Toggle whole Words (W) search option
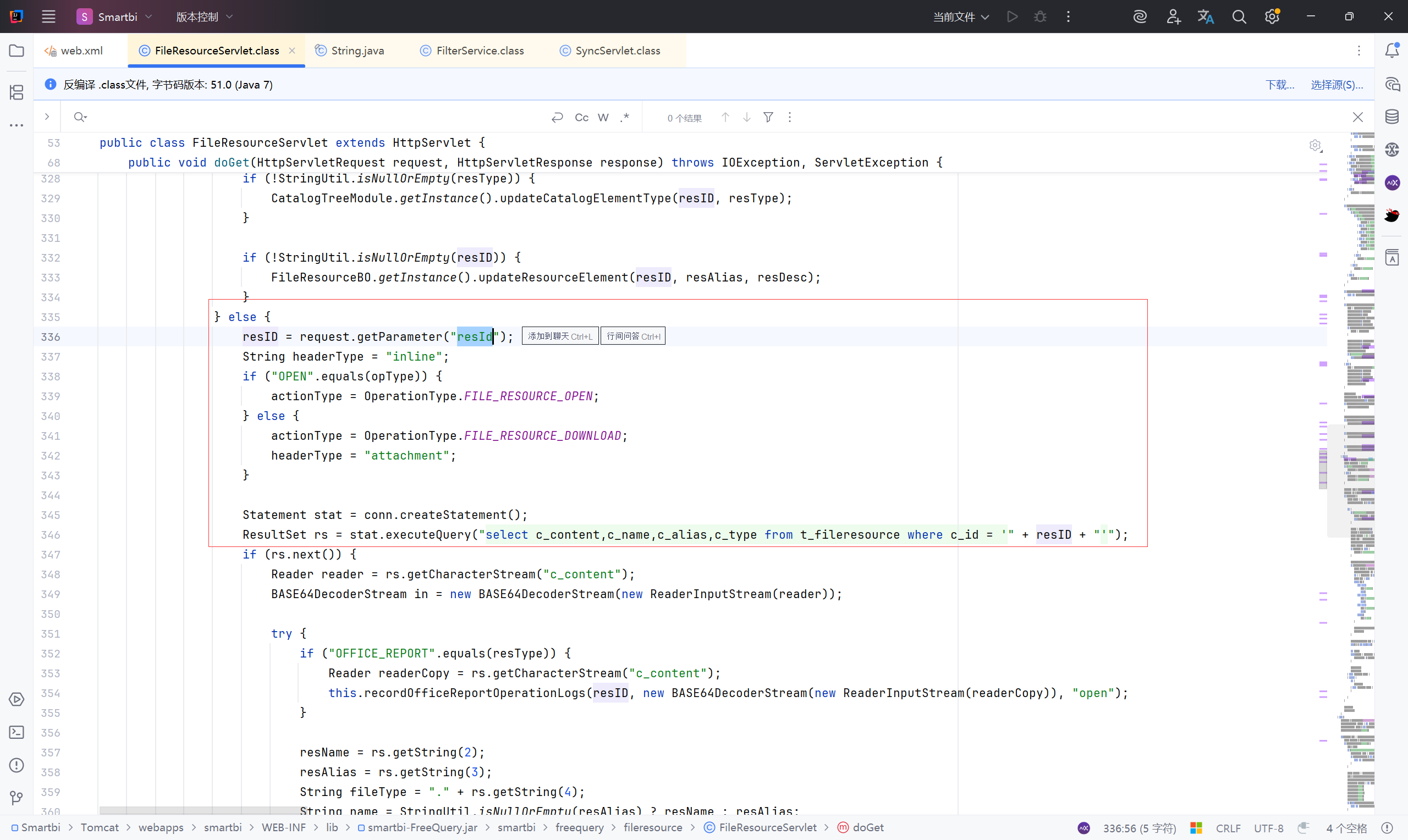Image resolution: width=1408 pixels, height=840 pixels. [x=603, y=117]
